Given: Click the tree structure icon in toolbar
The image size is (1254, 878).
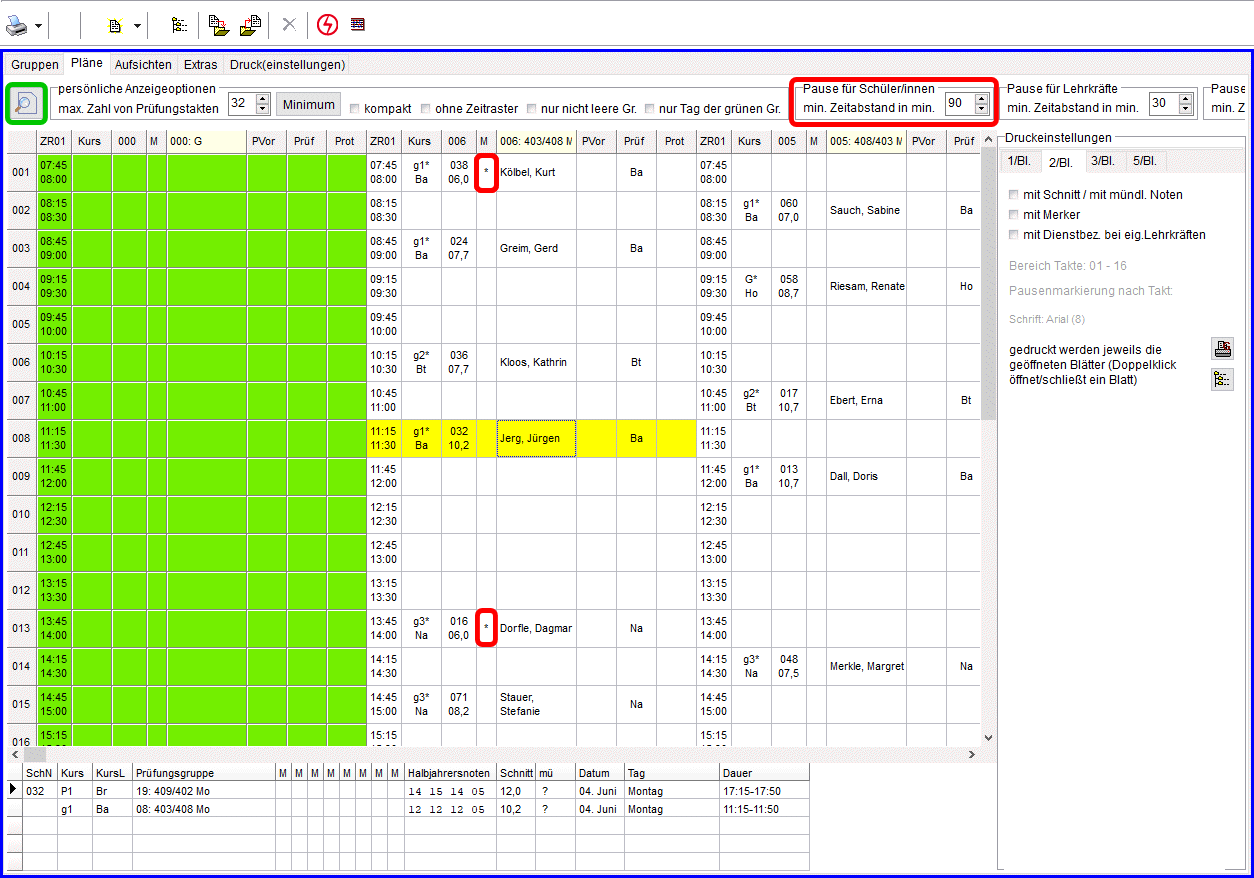Looking at the screenshot, I should point(179,25).
